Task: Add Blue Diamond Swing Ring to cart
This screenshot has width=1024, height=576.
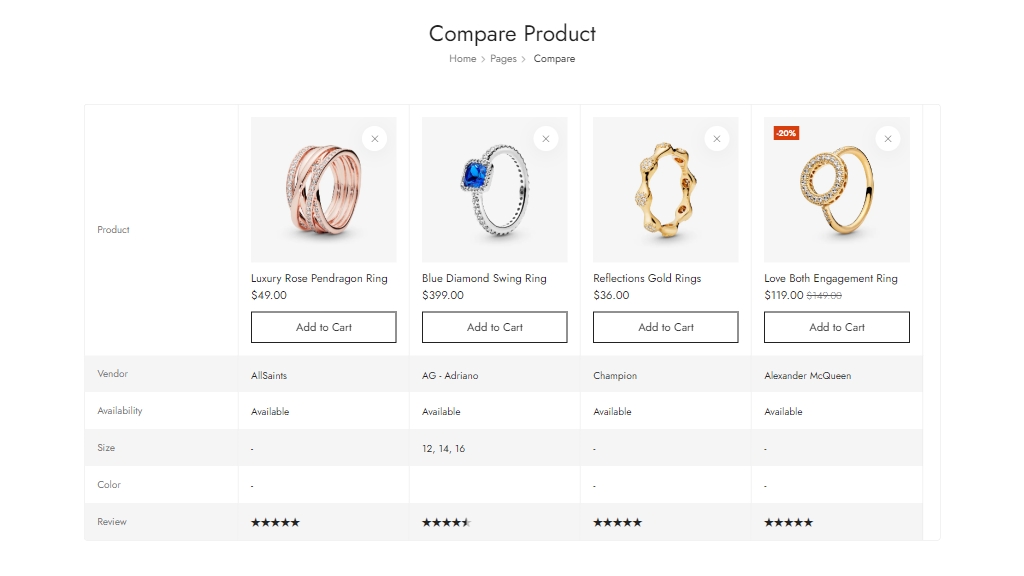Action: tap(495, 327)
